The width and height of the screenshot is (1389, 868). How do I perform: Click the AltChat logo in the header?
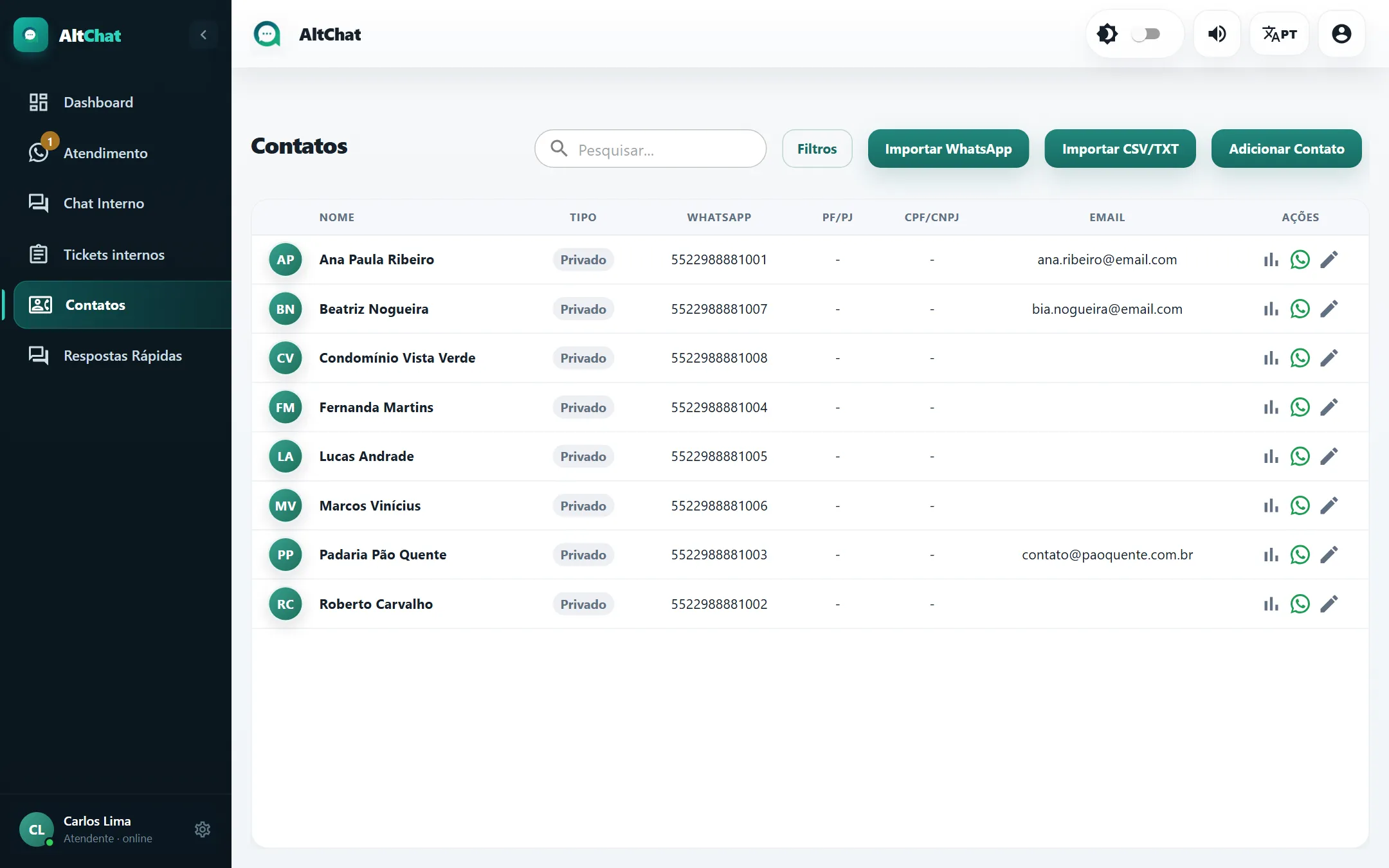point(268,34)
